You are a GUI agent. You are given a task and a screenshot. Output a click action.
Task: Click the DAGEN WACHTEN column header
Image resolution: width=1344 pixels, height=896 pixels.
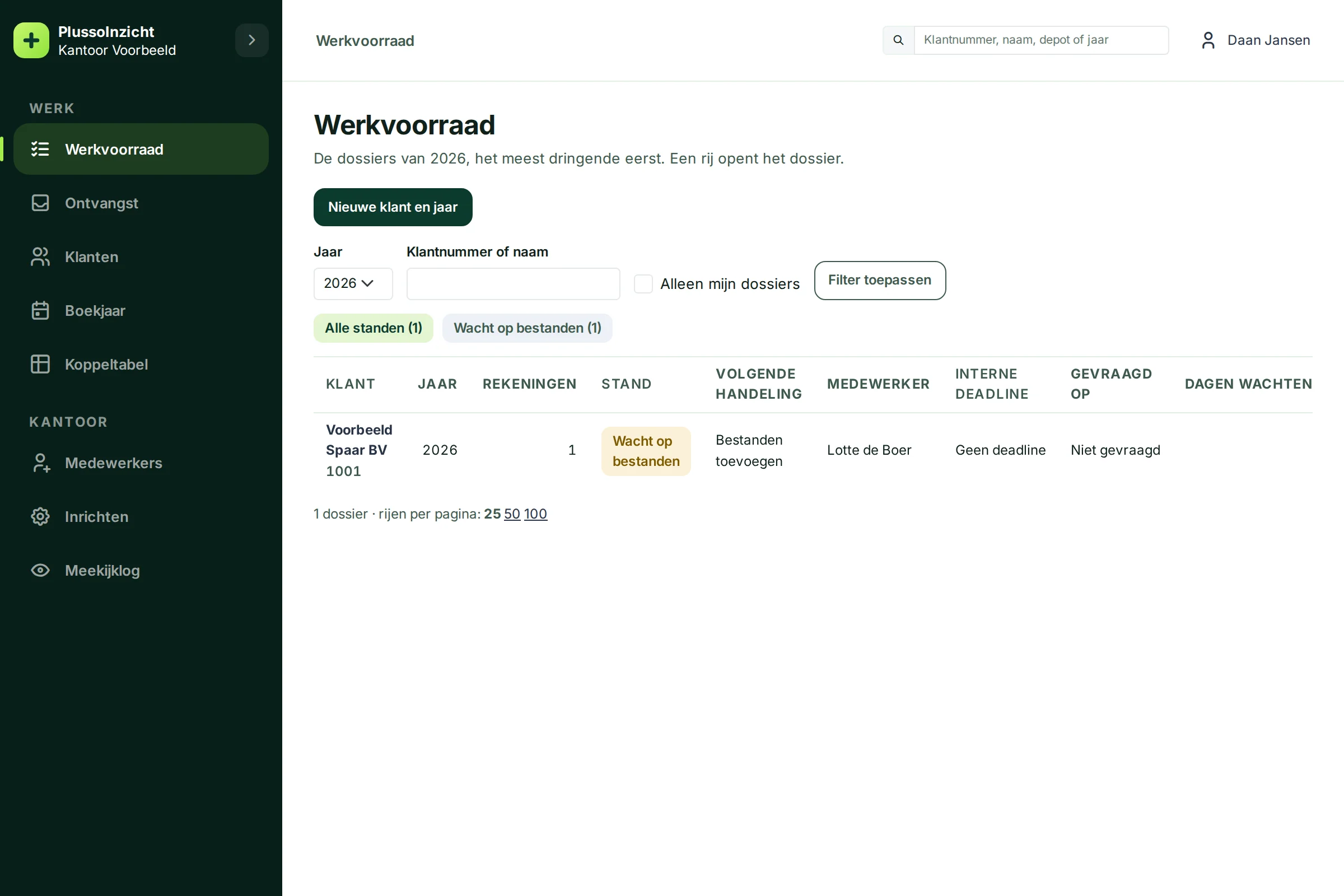tap(1248, 384)
